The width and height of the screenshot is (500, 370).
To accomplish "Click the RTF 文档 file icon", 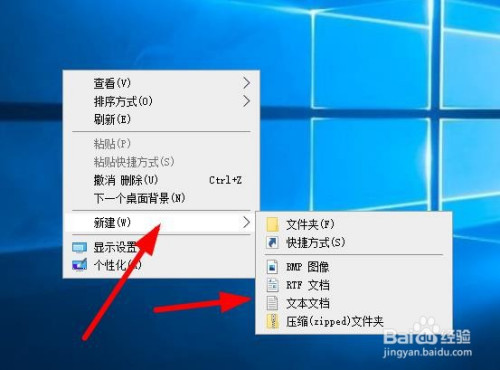I will [x=272, y=285].
